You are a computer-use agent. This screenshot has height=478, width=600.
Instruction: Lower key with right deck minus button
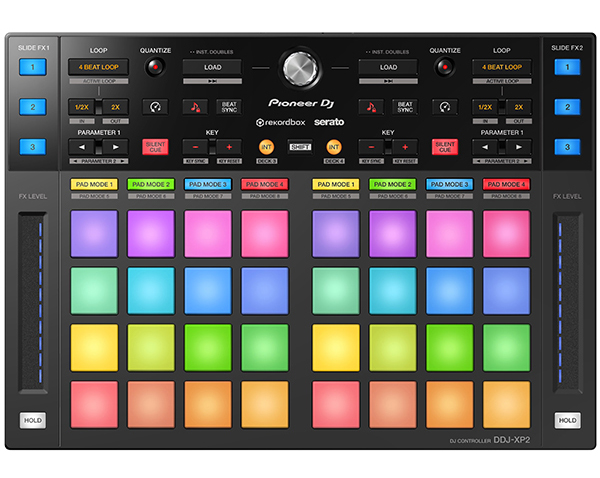coord(371,147)
